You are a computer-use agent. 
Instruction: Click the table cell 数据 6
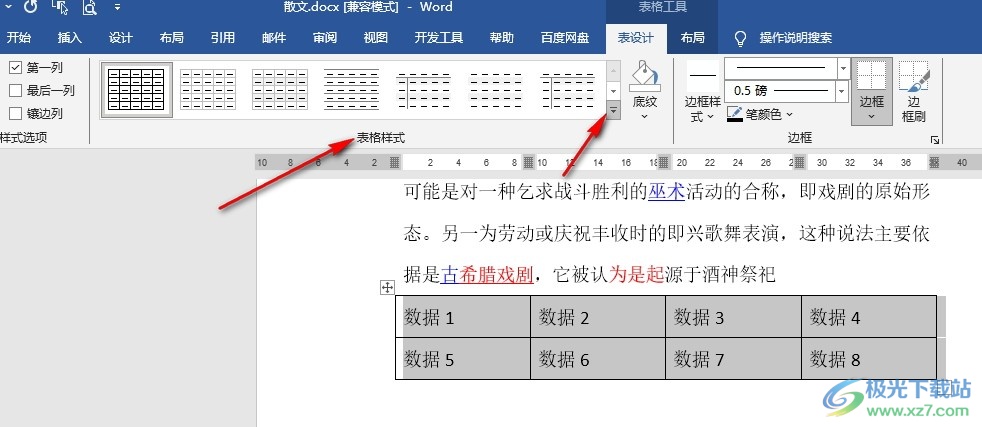[598, 358]
